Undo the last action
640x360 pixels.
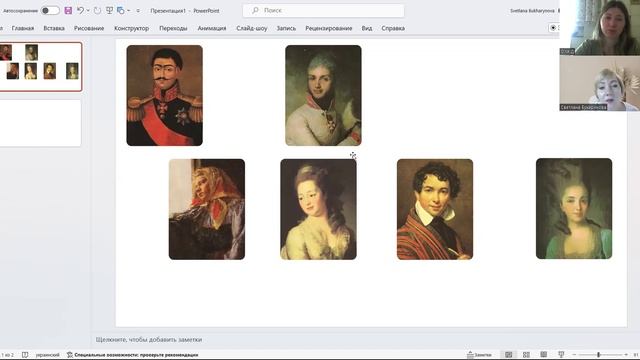tap(80, 11)
